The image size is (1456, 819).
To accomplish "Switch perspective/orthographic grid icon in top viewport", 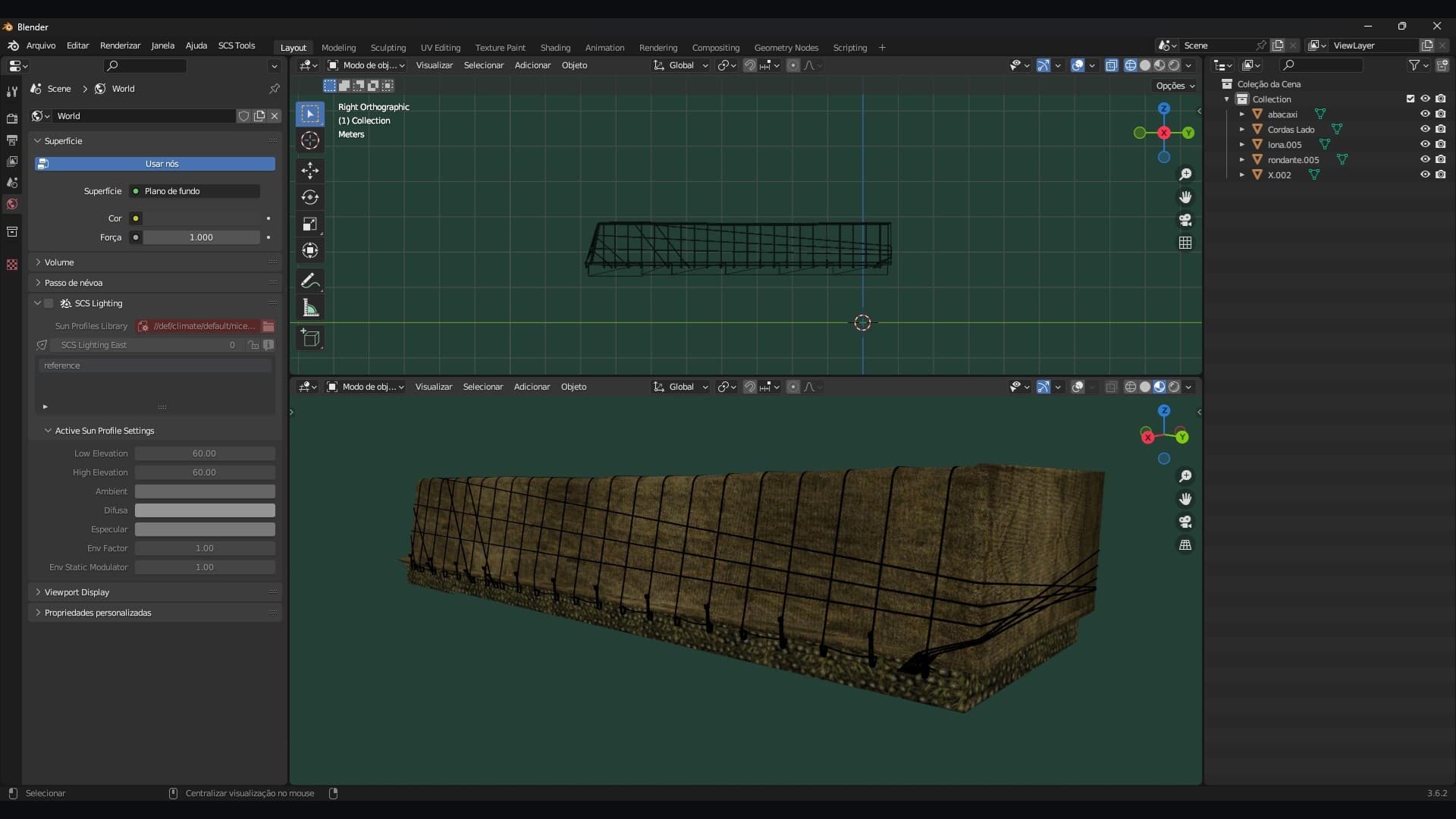I will coord(1185,243).
